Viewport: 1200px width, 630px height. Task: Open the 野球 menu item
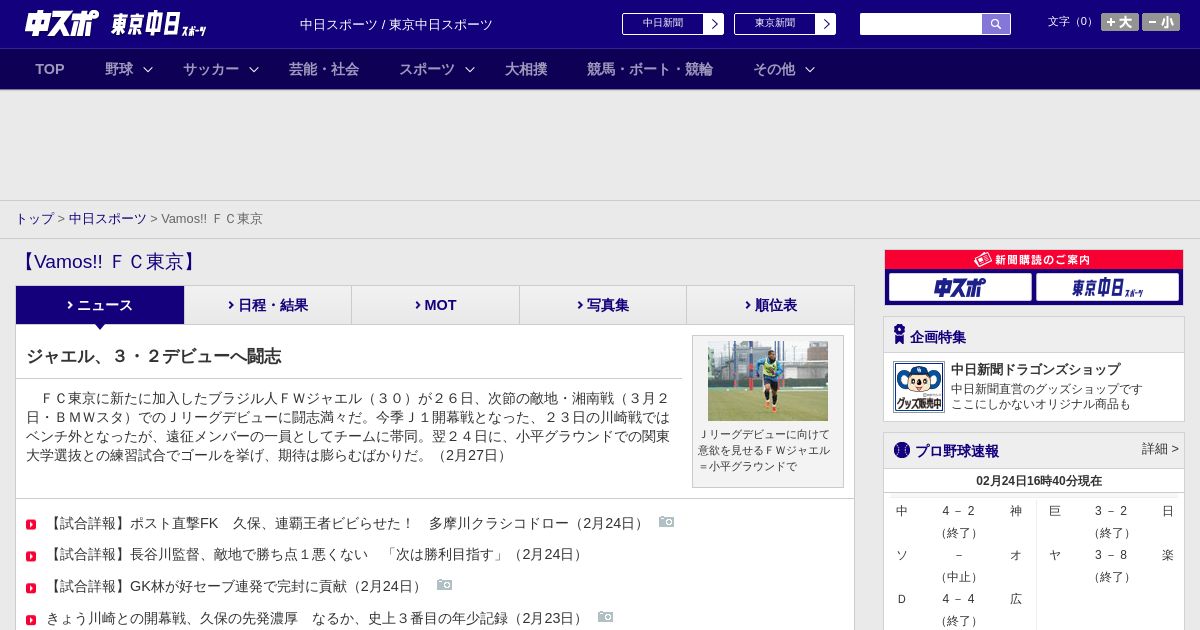[x=119, y=69]
